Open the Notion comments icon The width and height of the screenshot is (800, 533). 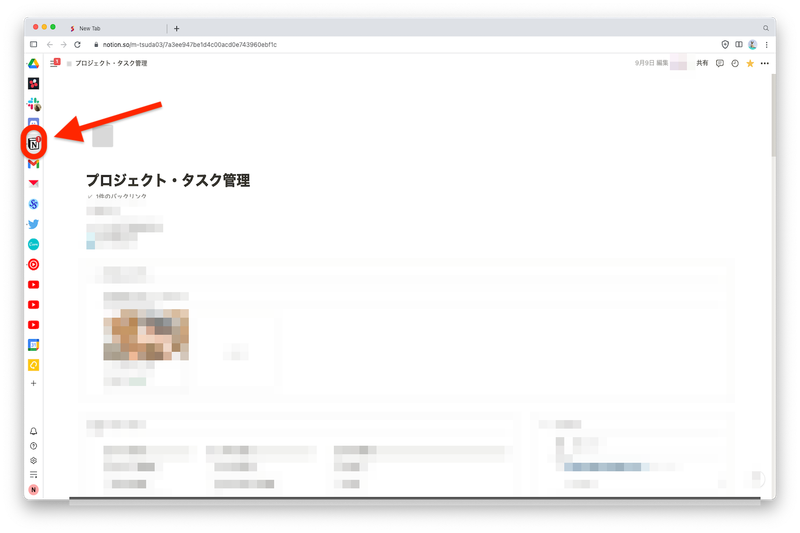(720, 63)
